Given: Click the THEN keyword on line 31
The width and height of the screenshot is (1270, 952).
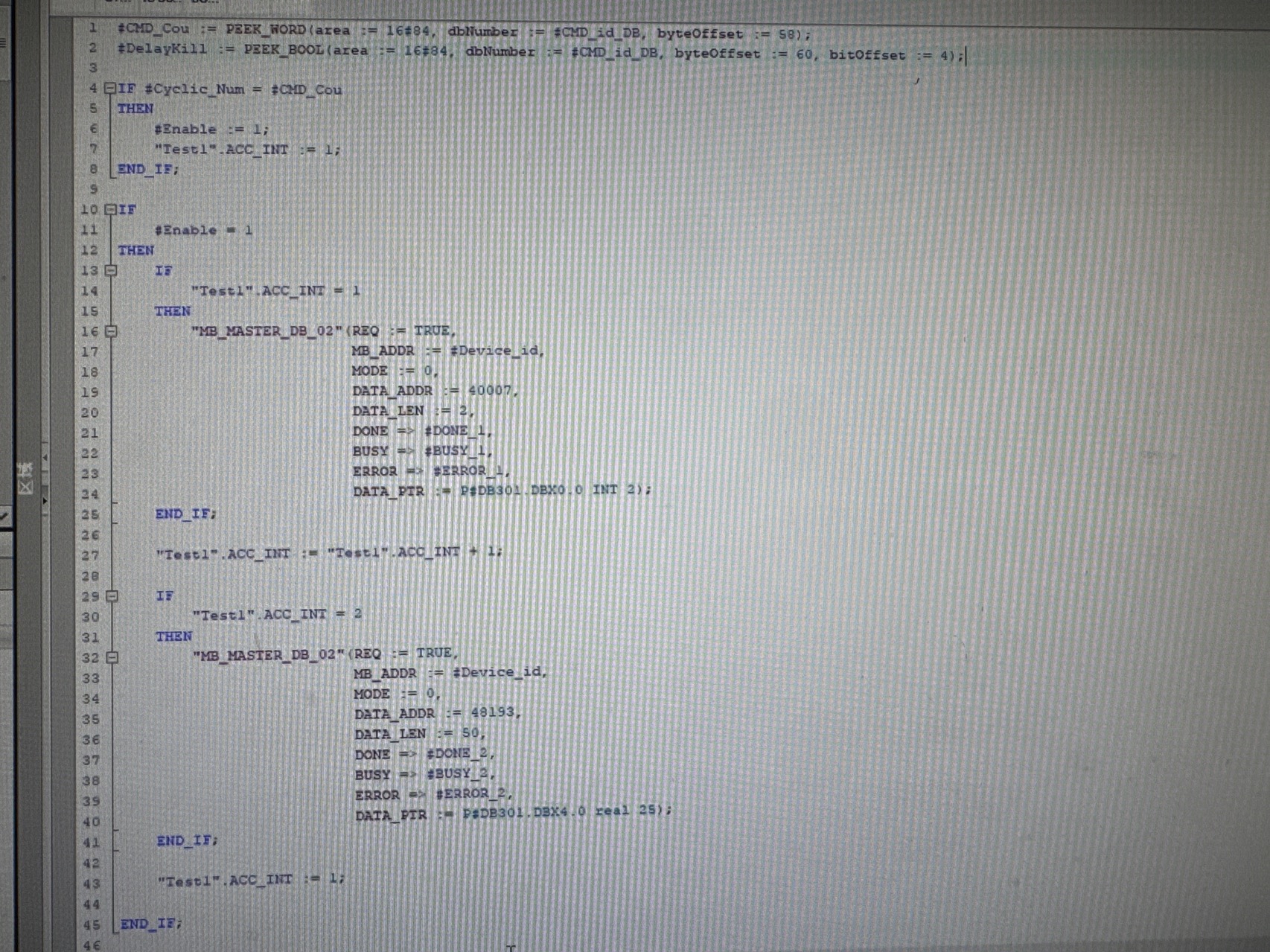Looking at the screenshot, I should click(173, 636).
